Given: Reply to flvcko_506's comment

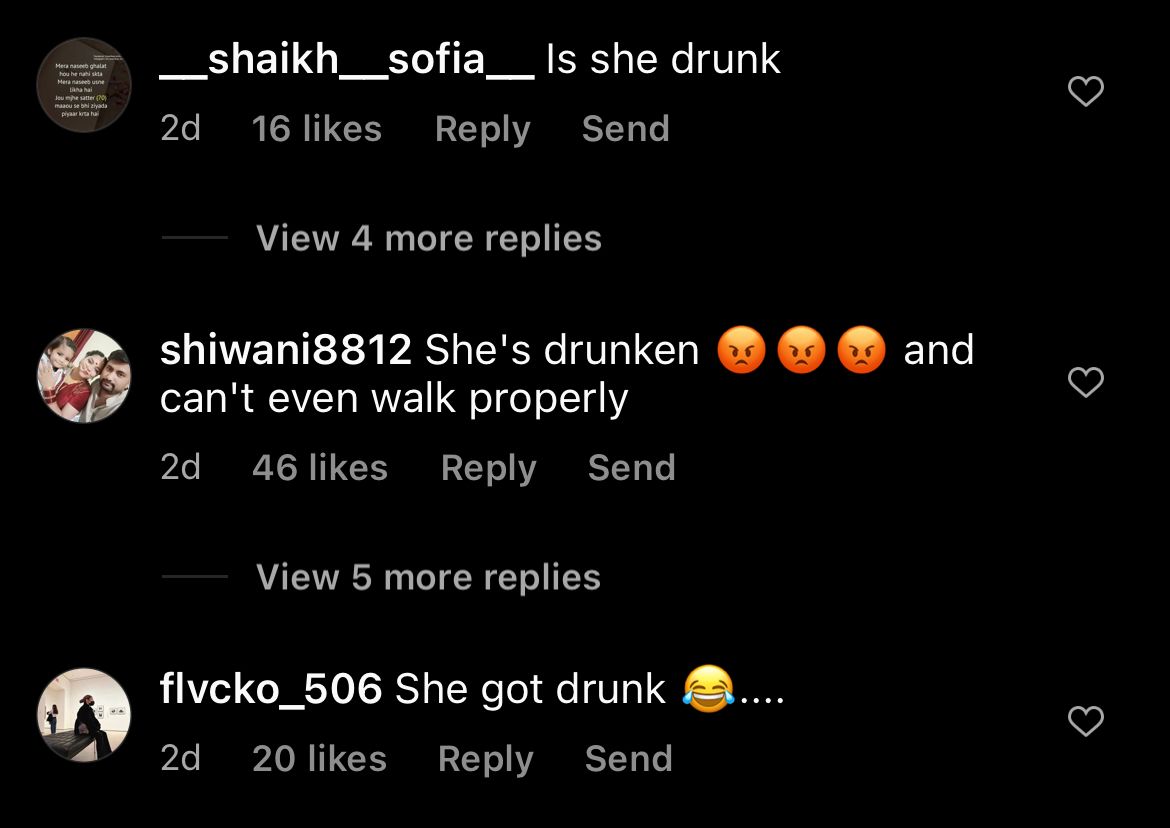Looking at the screenshot, I should pos(486,759).
